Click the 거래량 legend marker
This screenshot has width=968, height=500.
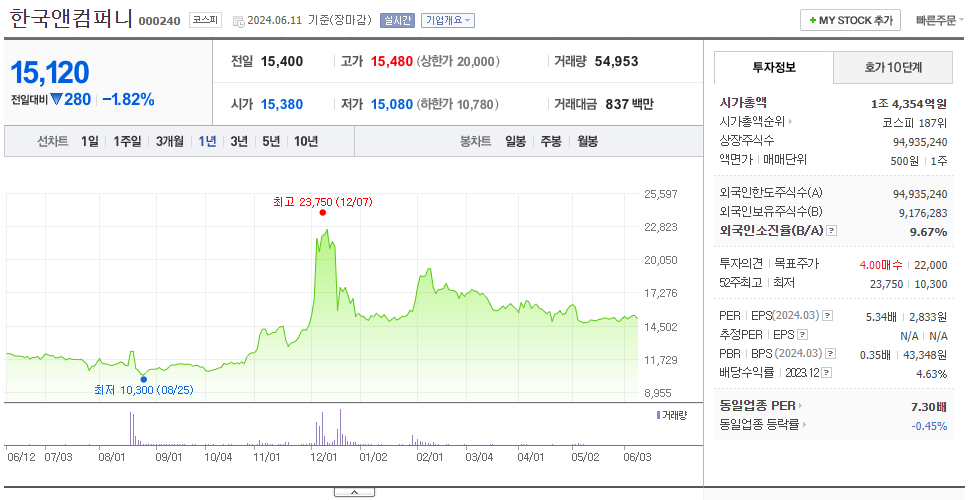(658, 415)
